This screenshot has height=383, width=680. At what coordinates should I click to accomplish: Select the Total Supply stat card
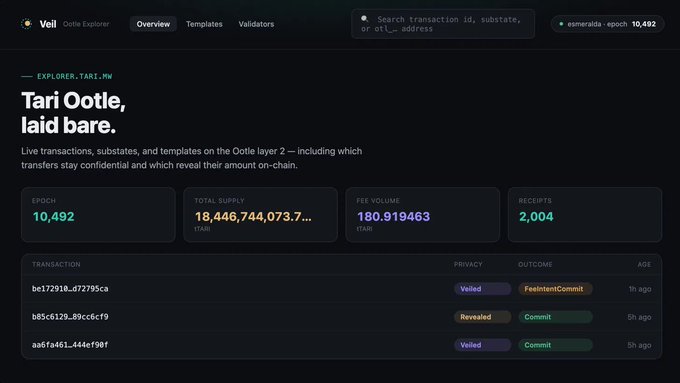coord(261,215)
